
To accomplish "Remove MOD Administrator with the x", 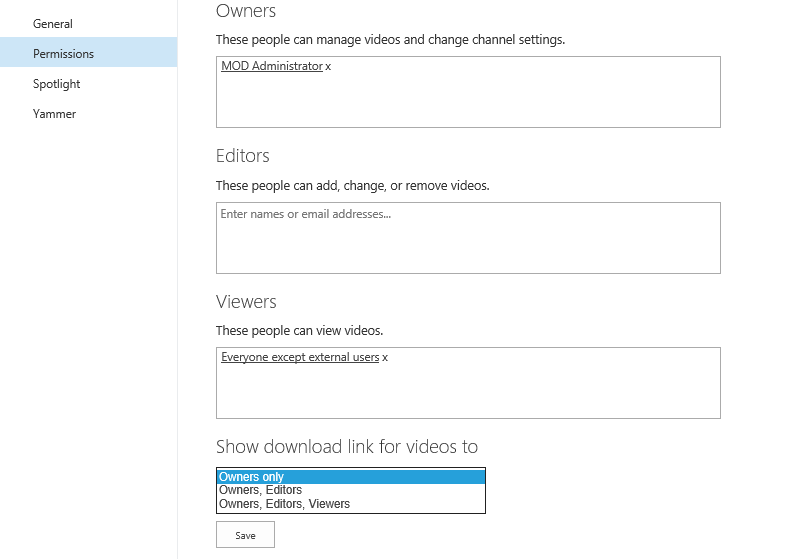I will tap(329, 67).
